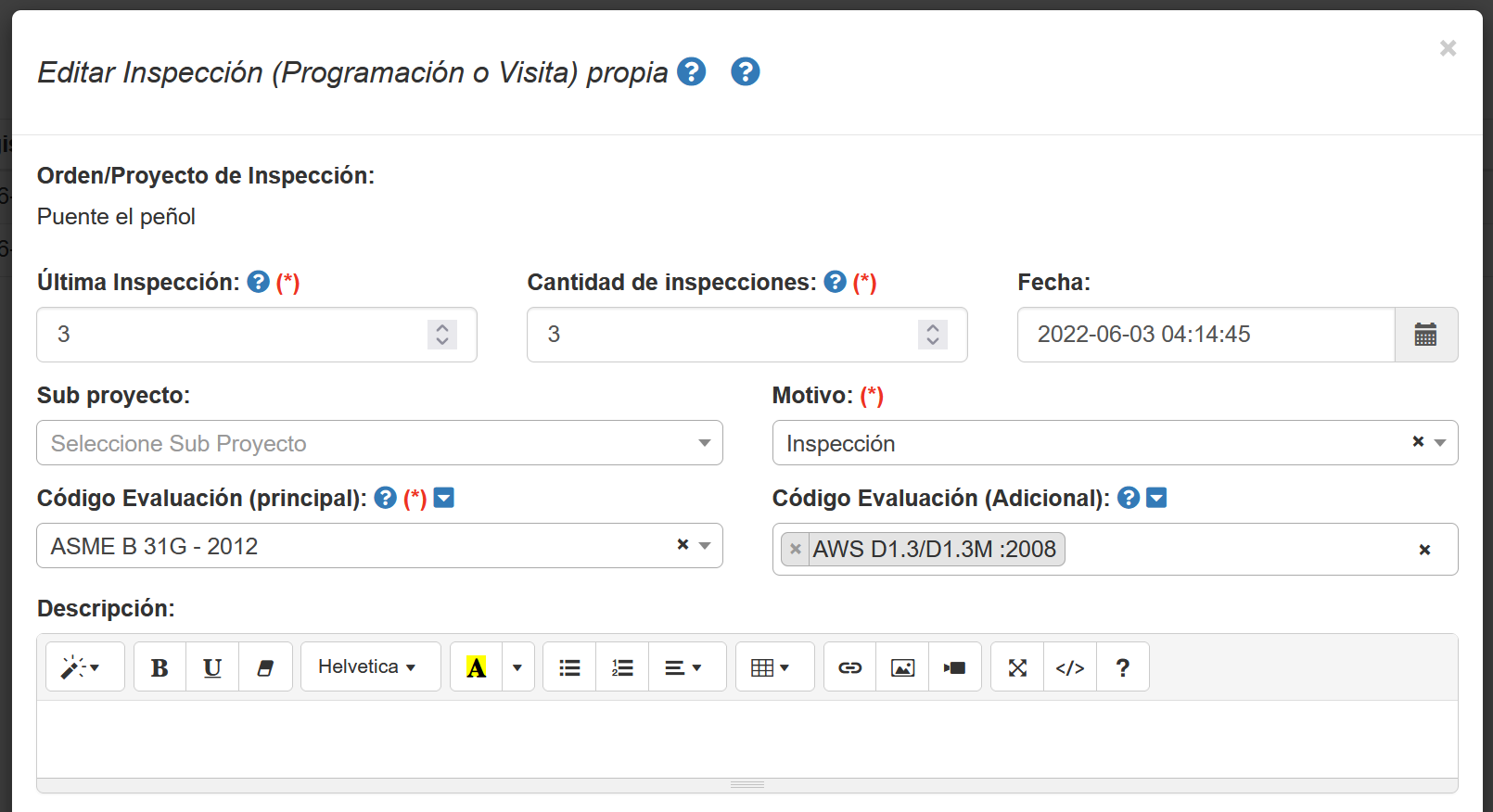Remove the AWS D1.3/D1.3M :2008 tag

click(x=796, y=549)
